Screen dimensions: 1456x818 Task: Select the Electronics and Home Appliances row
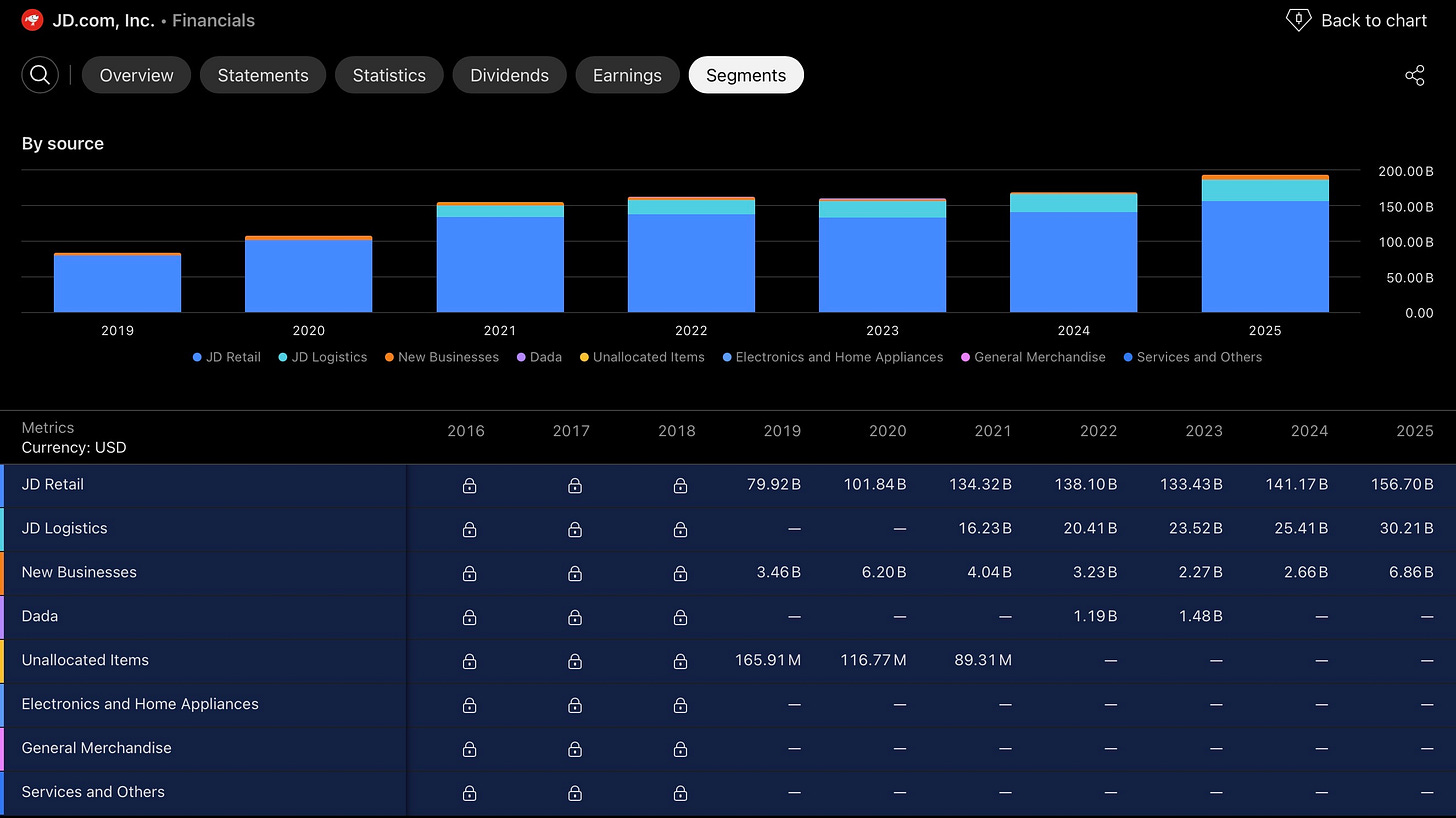728,704
